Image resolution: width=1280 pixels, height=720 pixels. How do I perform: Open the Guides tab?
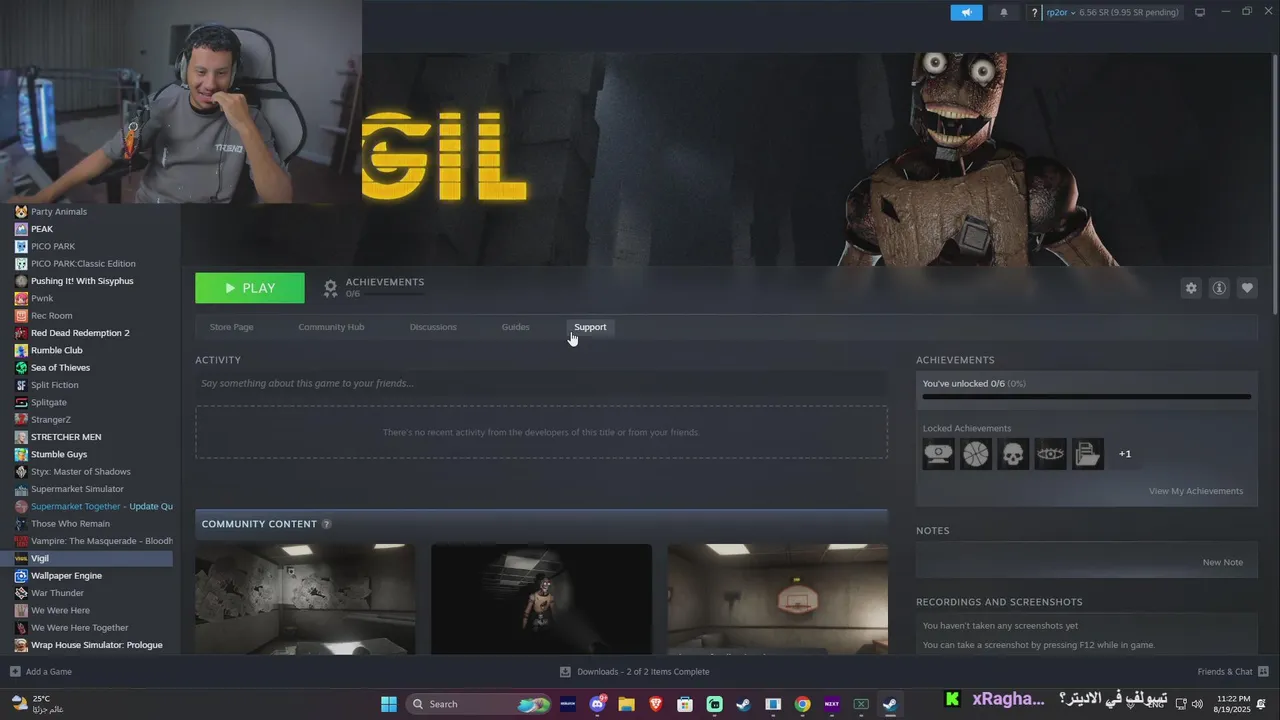coord(515,327)
